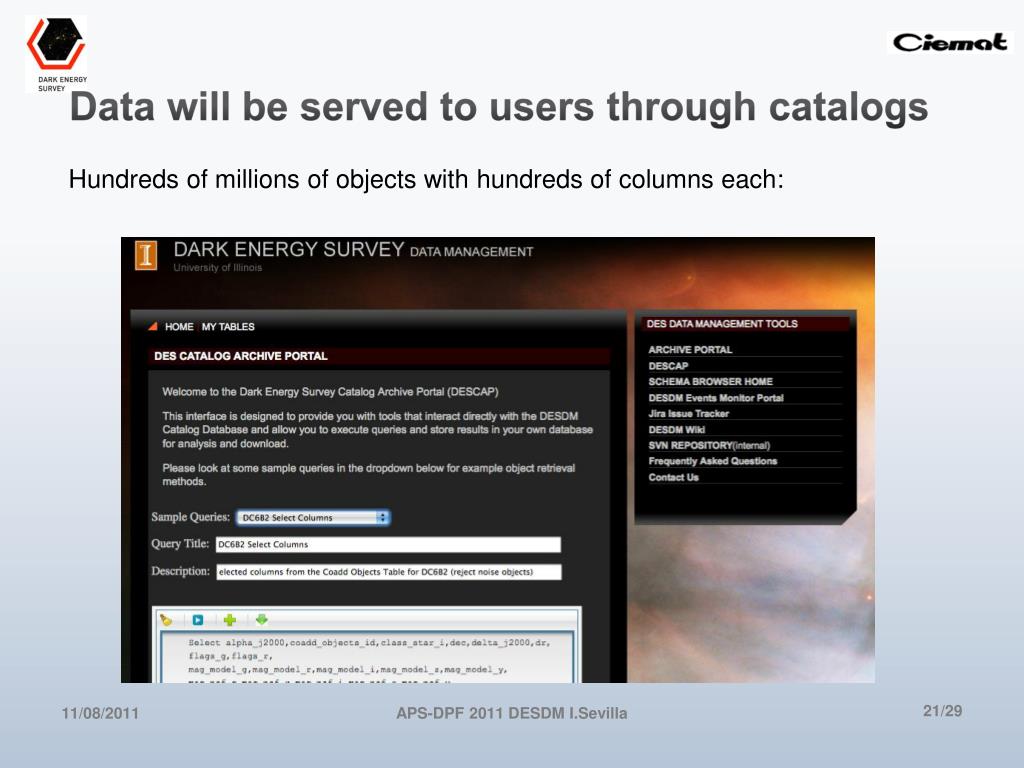The image size is (1024, 768).
Task: Click inside the SQL query editor
Action: 367,657
